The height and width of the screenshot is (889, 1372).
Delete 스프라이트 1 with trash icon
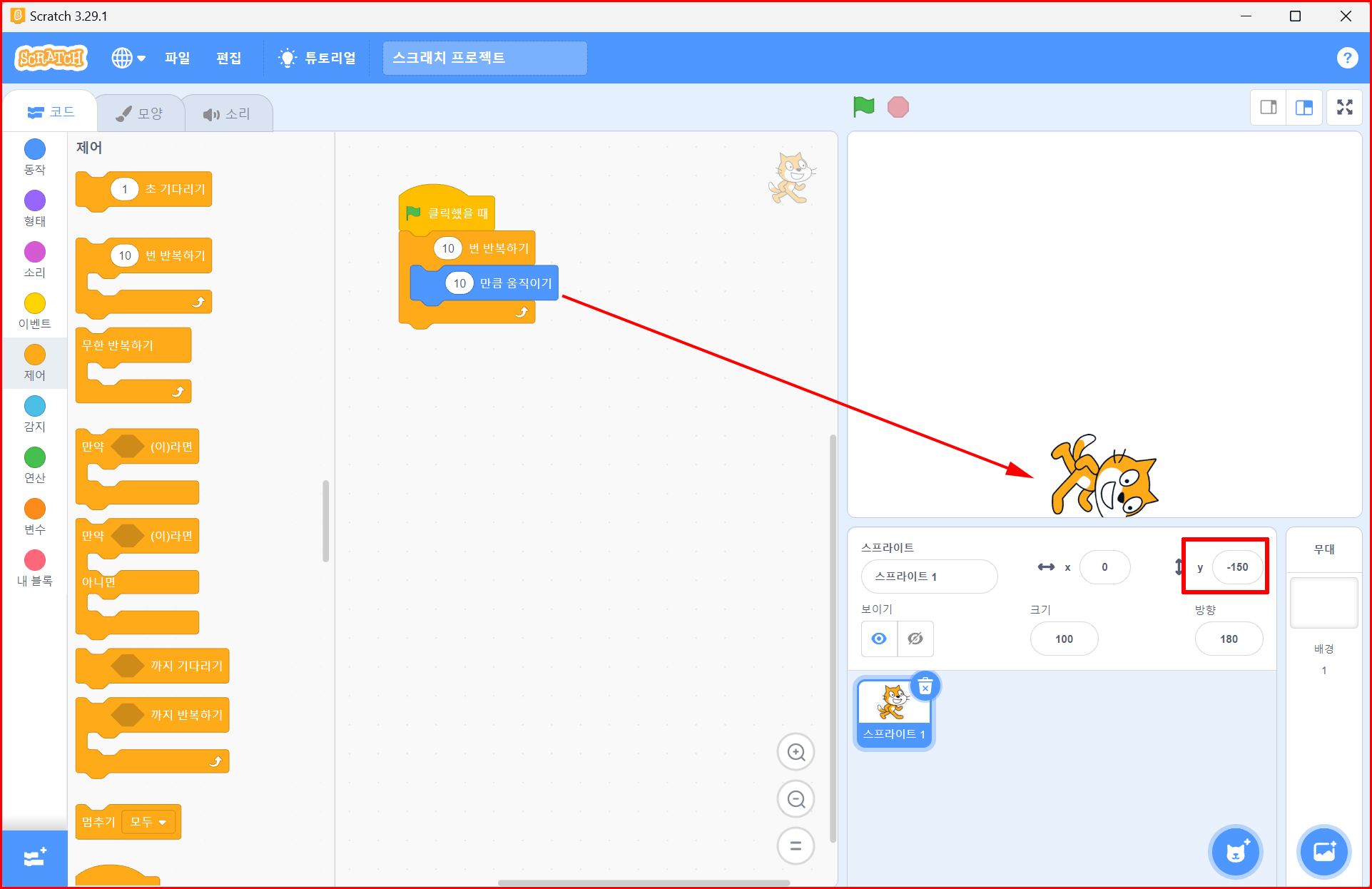925,687
